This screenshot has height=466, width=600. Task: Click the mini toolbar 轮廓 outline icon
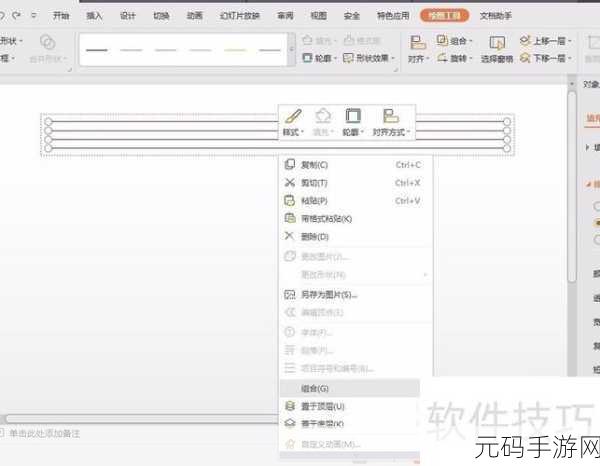[353, 116]
